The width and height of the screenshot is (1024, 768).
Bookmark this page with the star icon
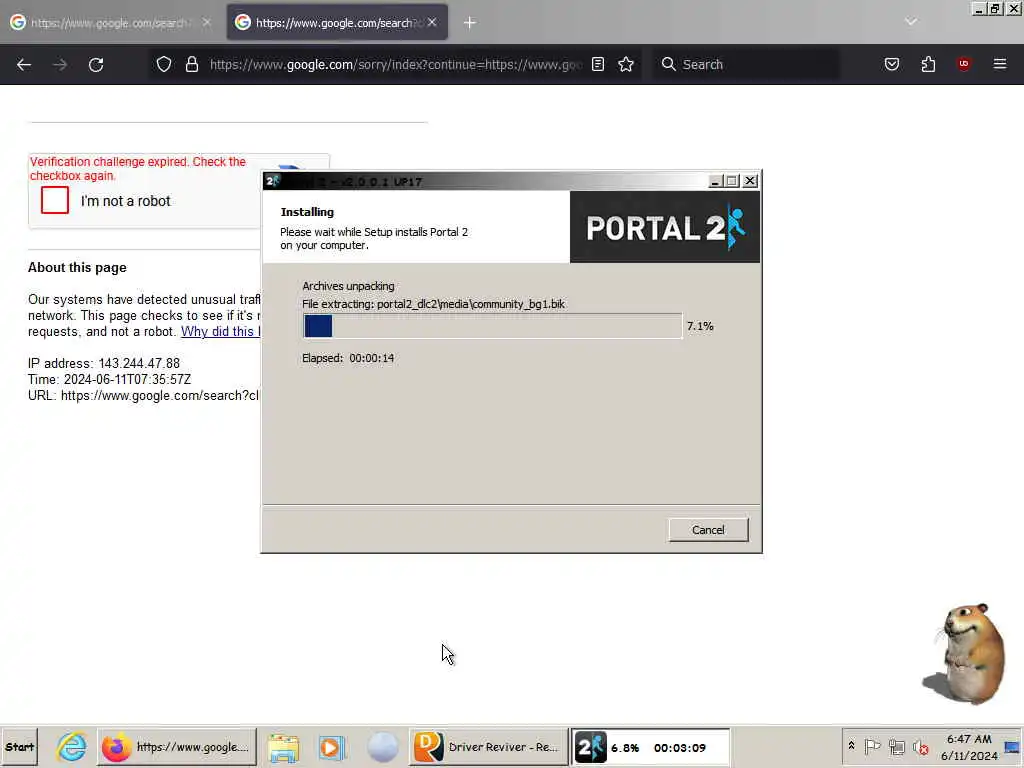coord(626,64)
